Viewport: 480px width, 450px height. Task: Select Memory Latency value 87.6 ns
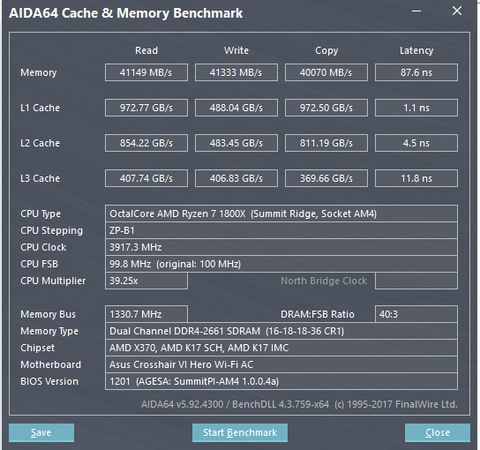[416, 72]
